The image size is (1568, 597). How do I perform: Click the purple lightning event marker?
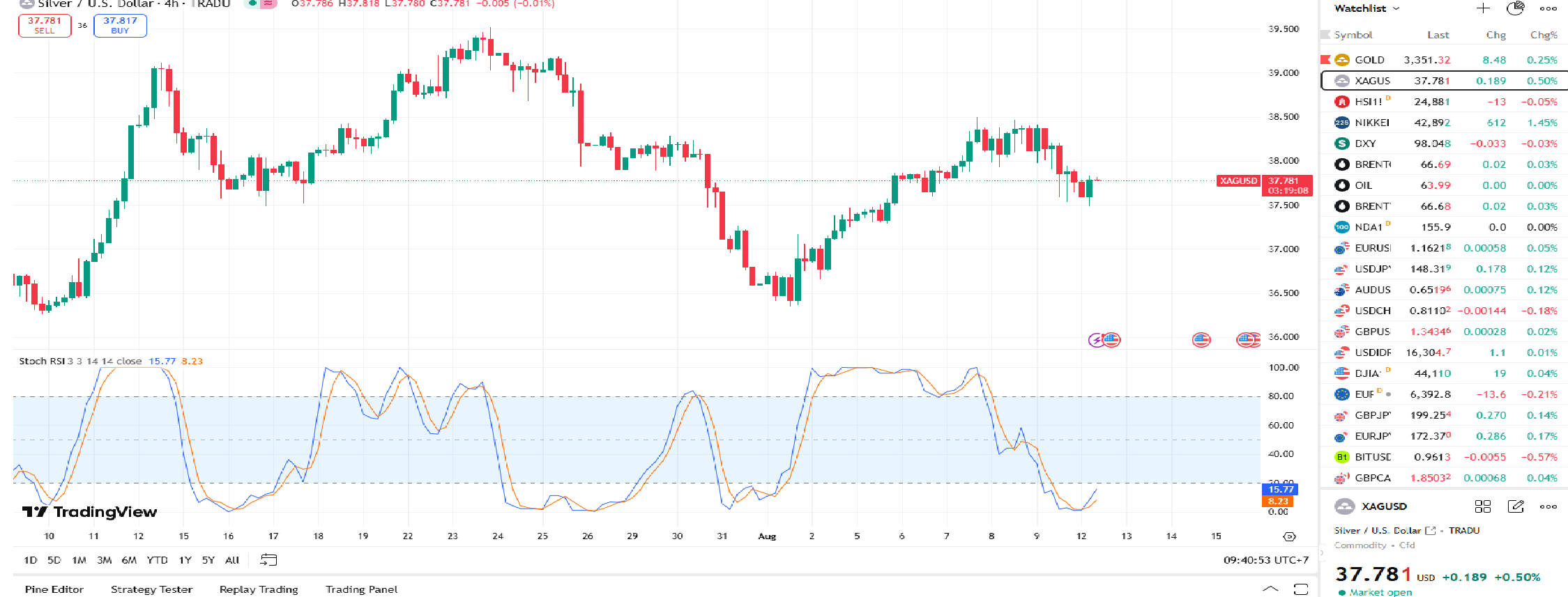[1096, 340]
